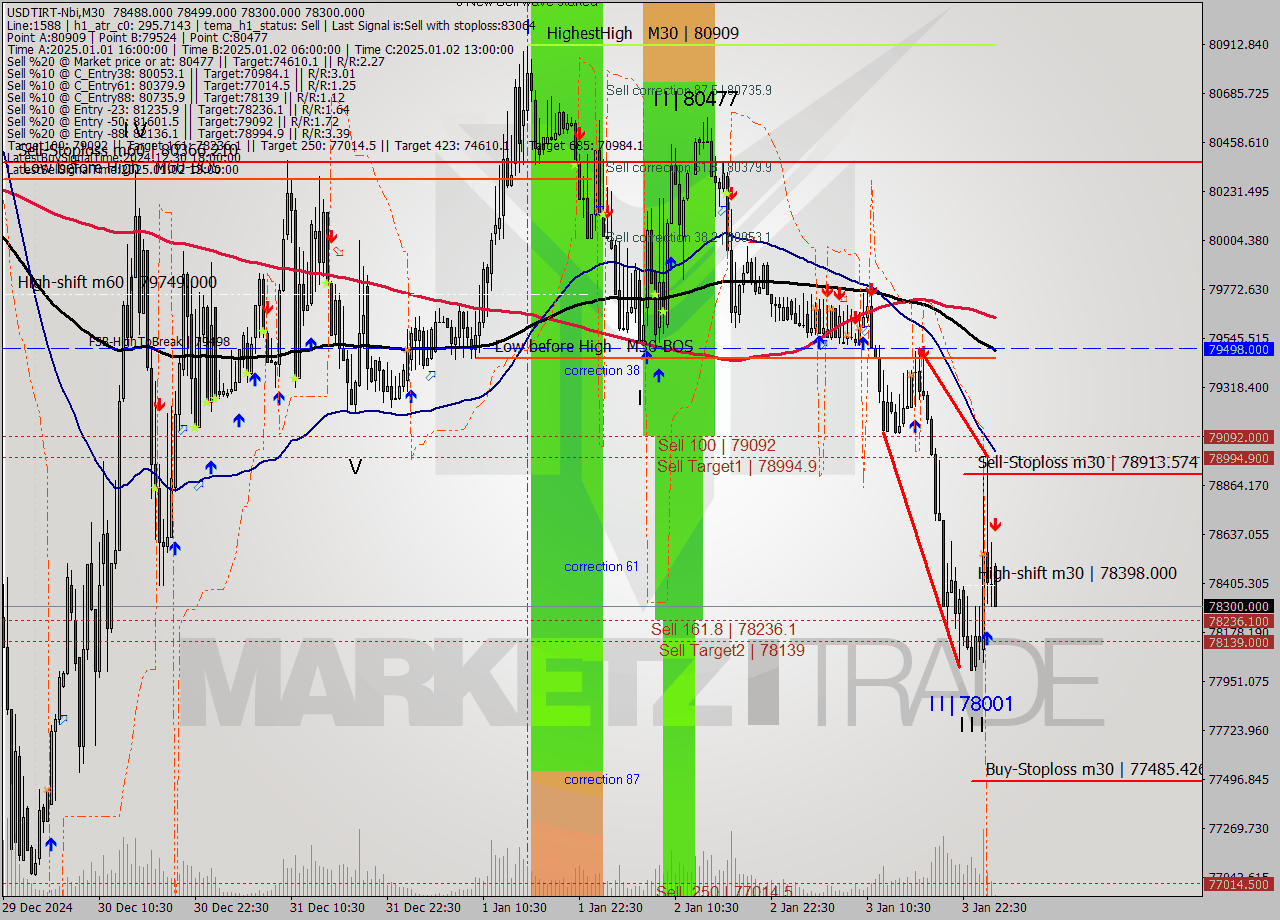Click 'FSB-HighToBreak | 79498' label
The image size is (1280, 920).
point(159,342)
